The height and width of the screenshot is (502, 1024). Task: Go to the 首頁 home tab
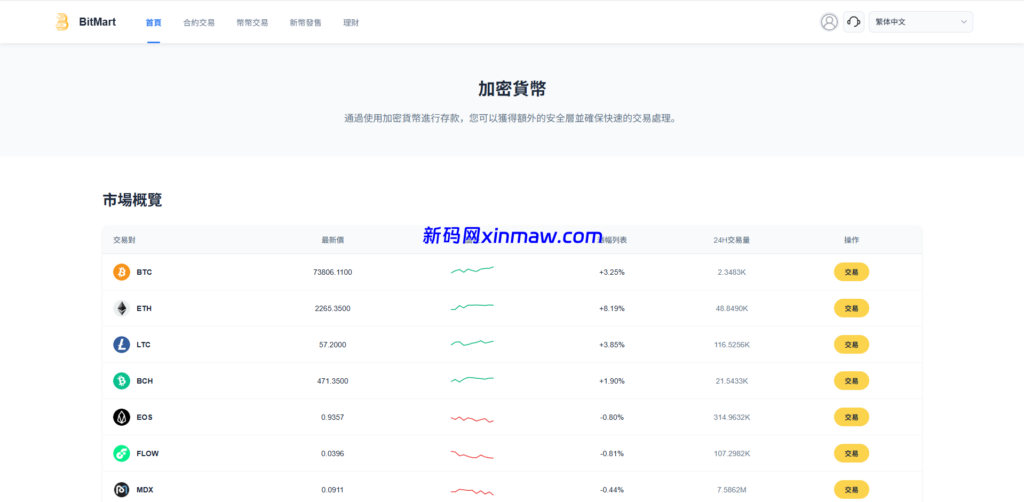click(153, 22)
